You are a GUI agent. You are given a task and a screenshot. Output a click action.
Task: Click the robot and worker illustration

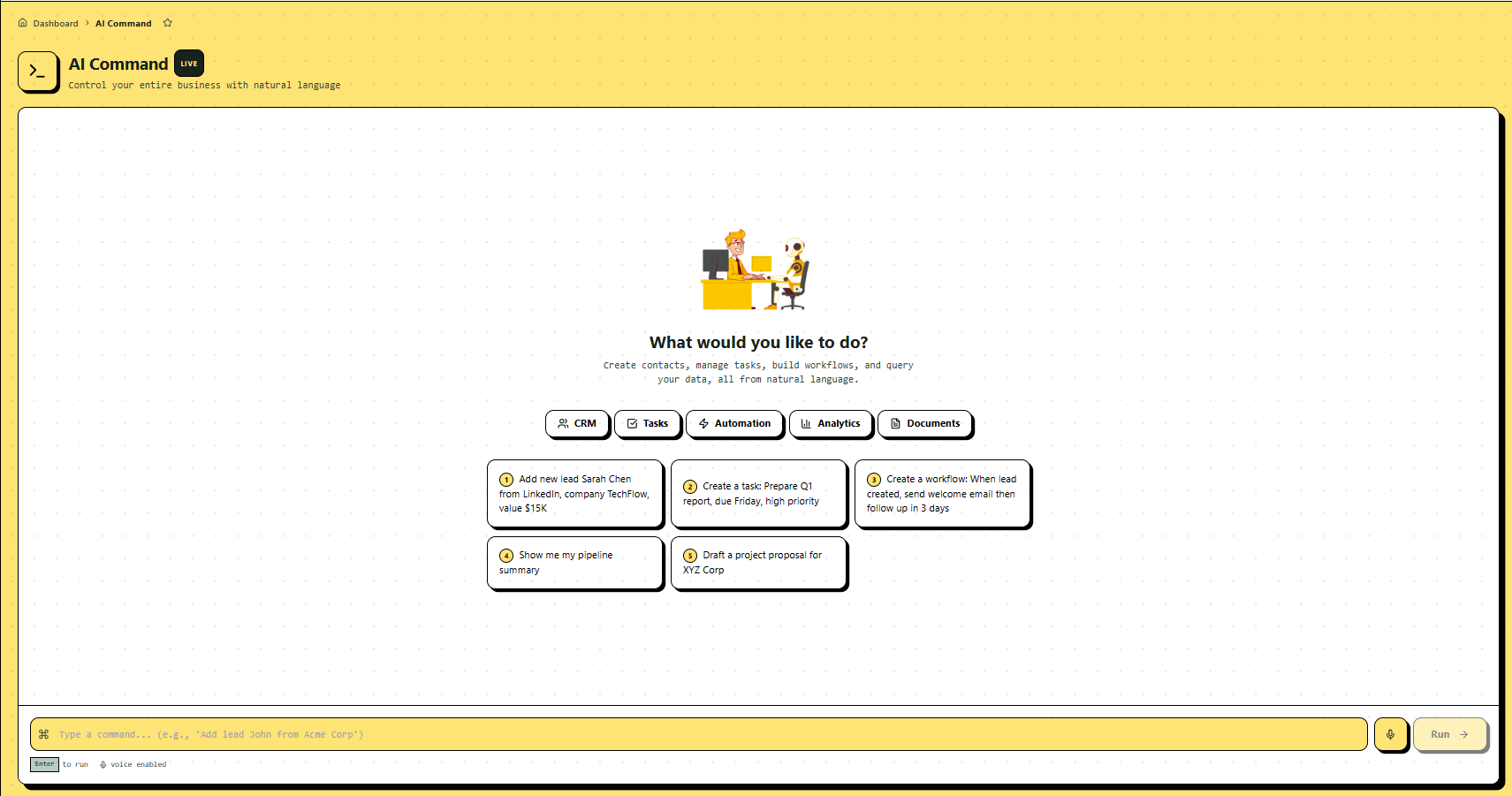coord(756,269)
